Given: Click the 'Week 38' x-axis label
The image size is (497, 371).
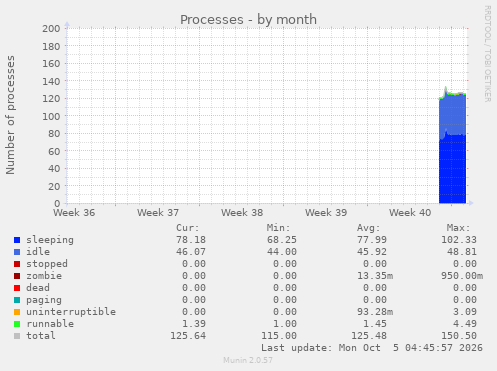Looking at the screenshot, I should point(242,213).
